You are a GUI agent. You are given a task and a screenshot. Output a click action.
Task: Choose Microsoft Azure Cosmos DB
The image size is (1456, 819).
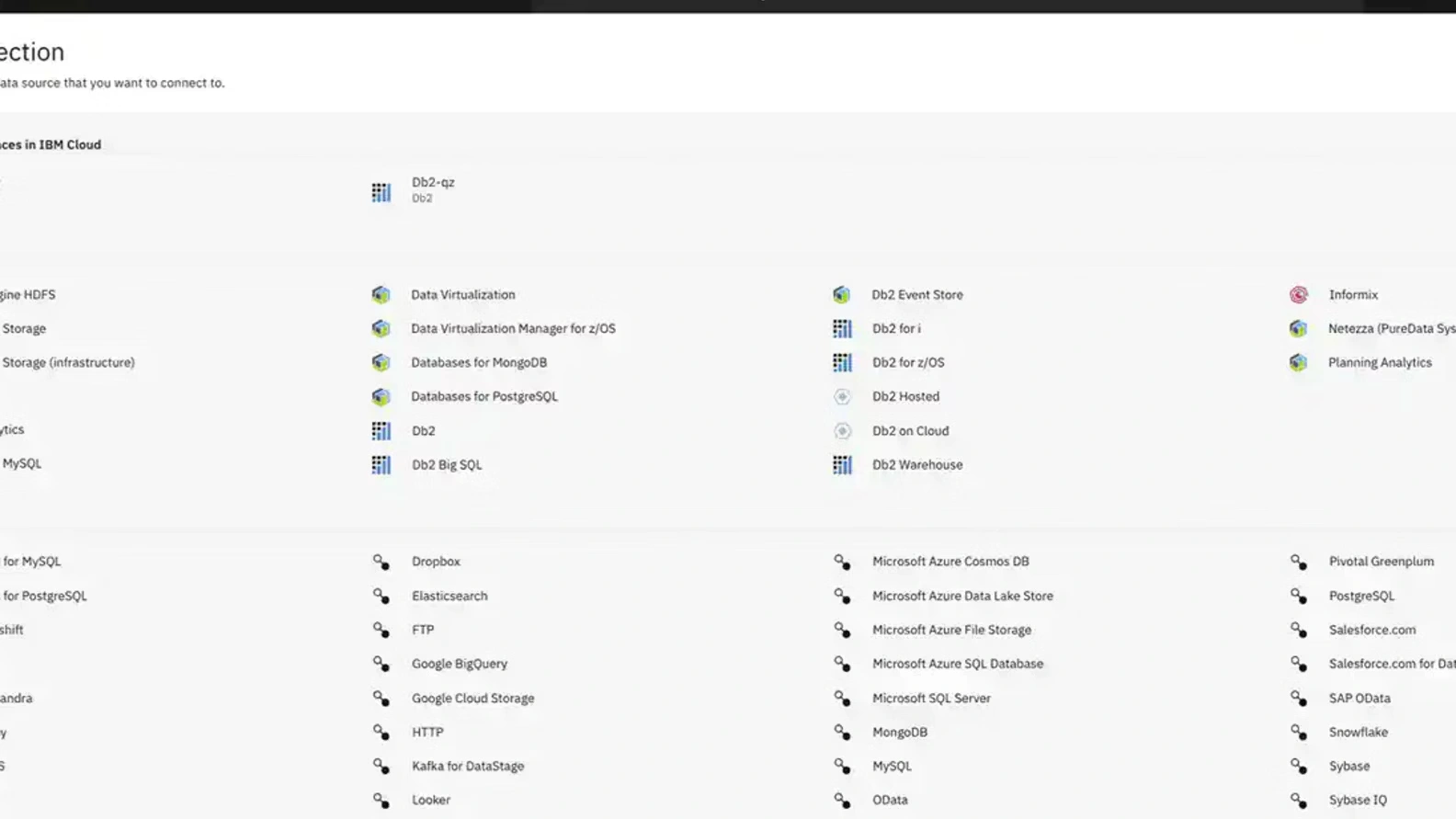click(950, 562)
